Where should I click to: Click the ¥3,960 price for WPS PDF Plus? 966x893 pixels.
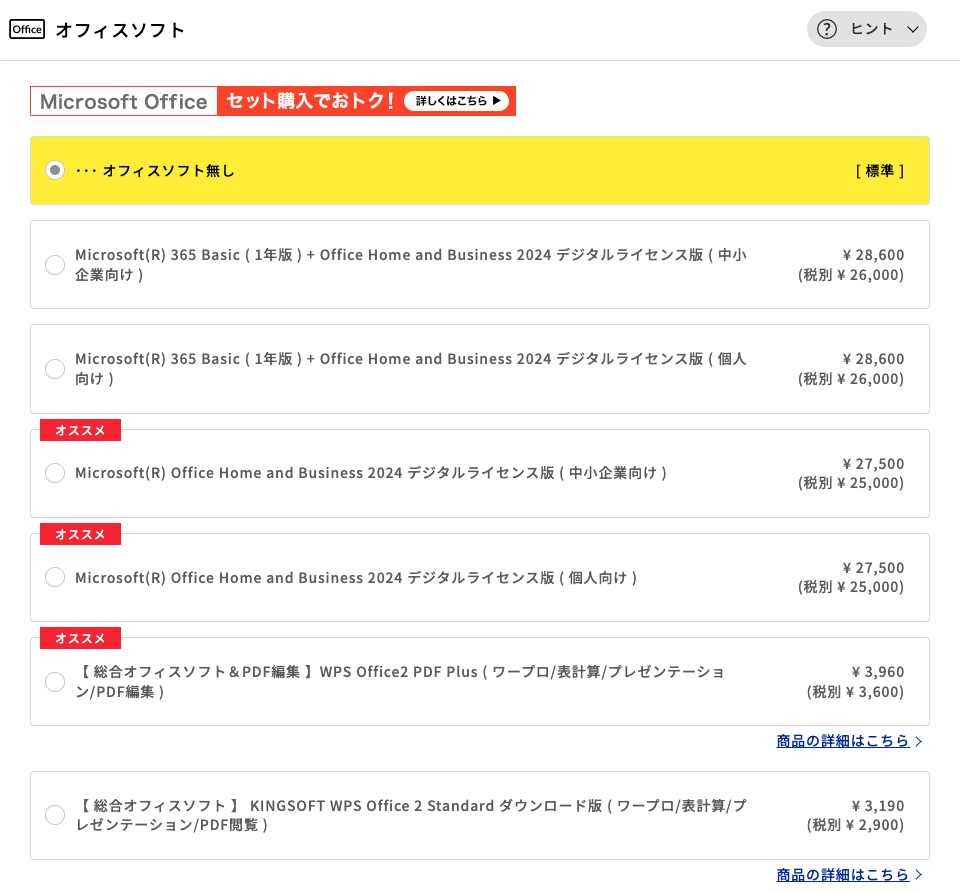coord(877,672)
